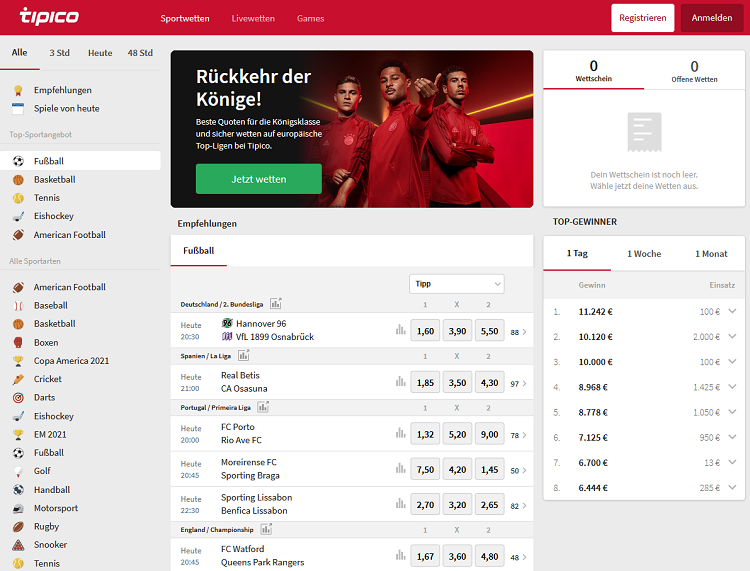Select the Alle time filter tab

click(x=20, y=53)
